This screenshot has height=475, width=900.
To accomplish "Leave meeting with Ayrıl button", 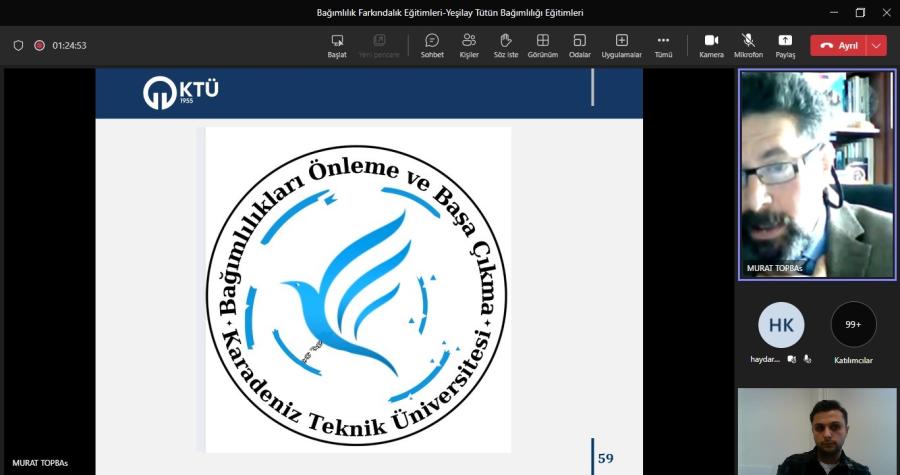I will [839, 46].
